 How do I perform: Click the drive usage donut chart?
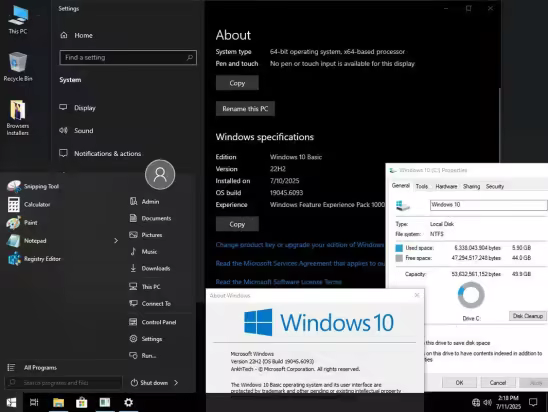[x=471, y=295]
